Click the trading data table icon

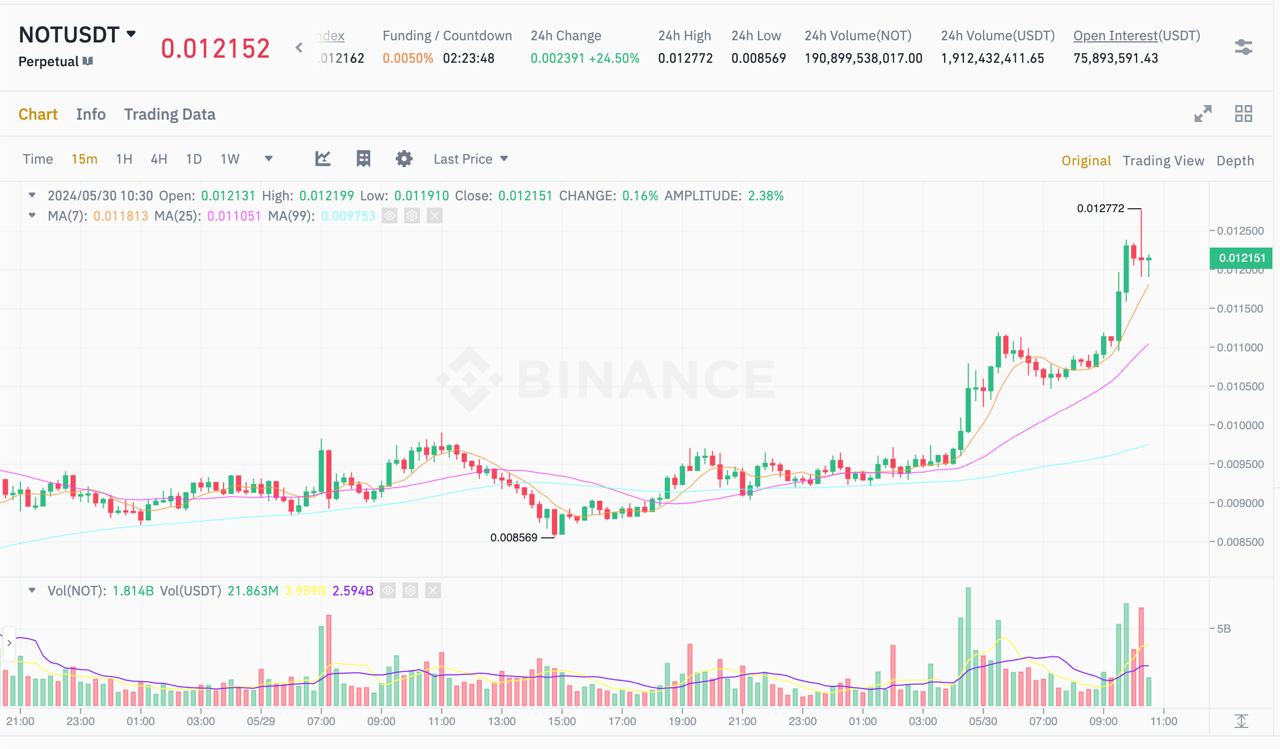(x=364, y=159)
